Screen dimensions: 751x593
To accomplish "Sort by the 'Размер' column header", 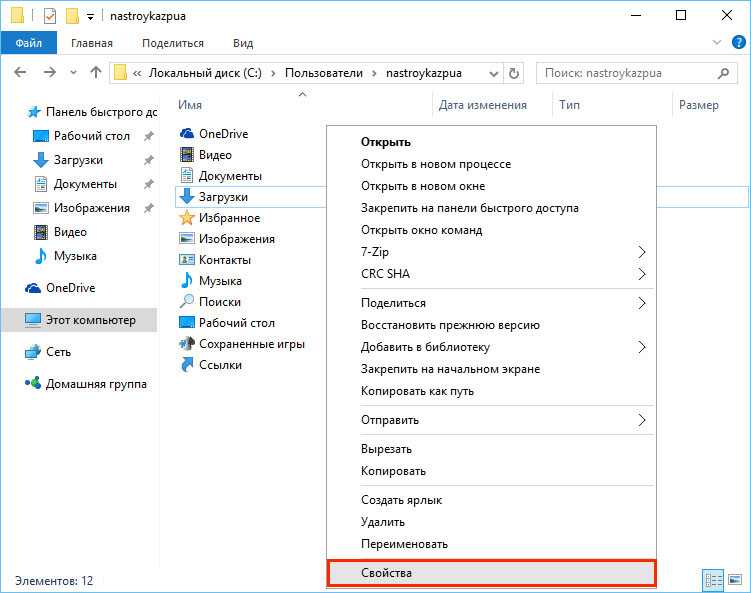I will tap(699, 105).
